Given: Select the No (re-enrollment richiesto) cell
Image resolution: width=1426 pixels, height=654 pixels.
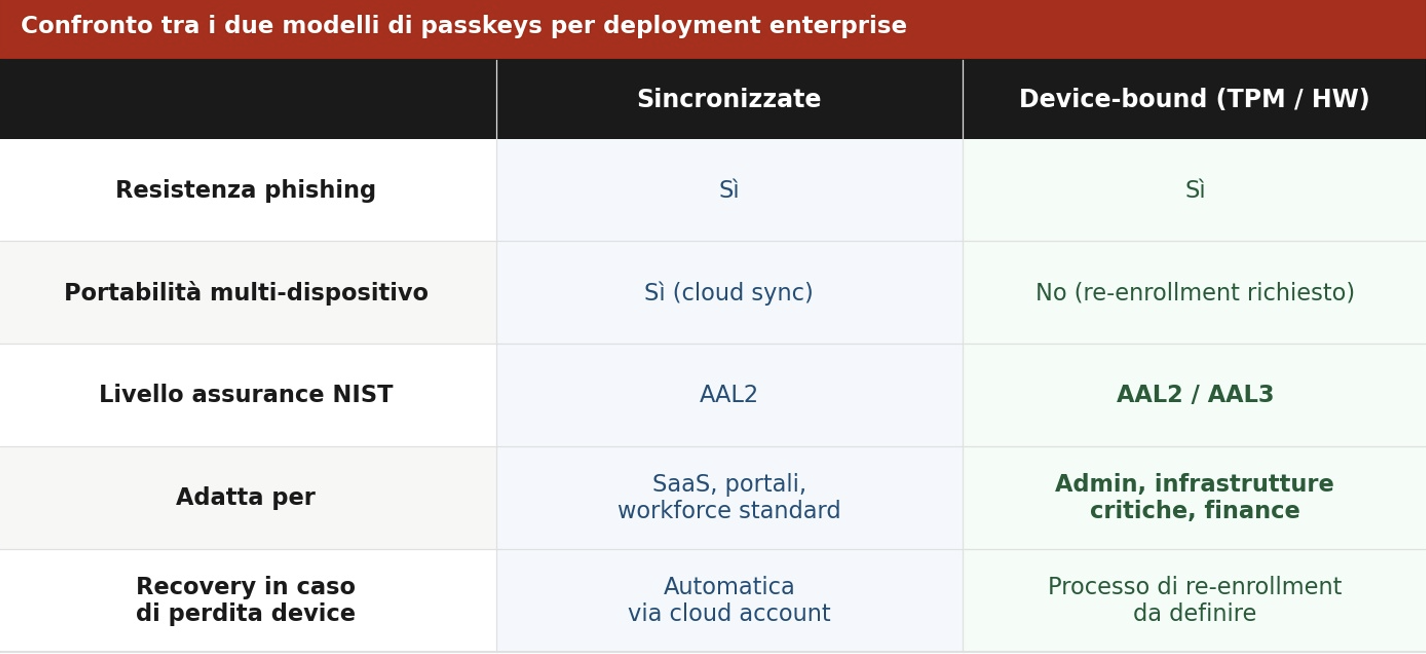Looking at the screenshot, I should click(1194, 293).
